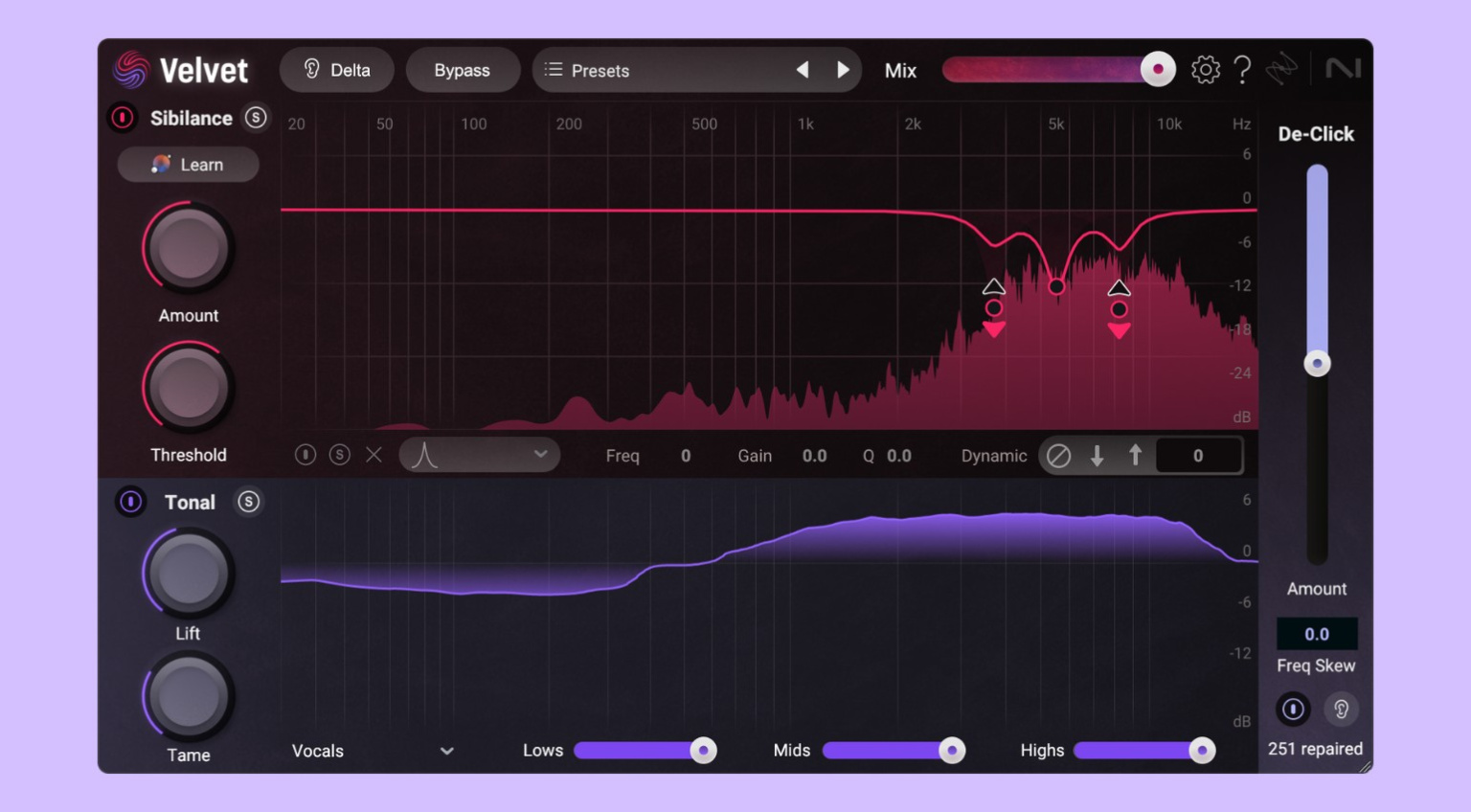Click the Mix slider handle

(x=1158, y=70)
